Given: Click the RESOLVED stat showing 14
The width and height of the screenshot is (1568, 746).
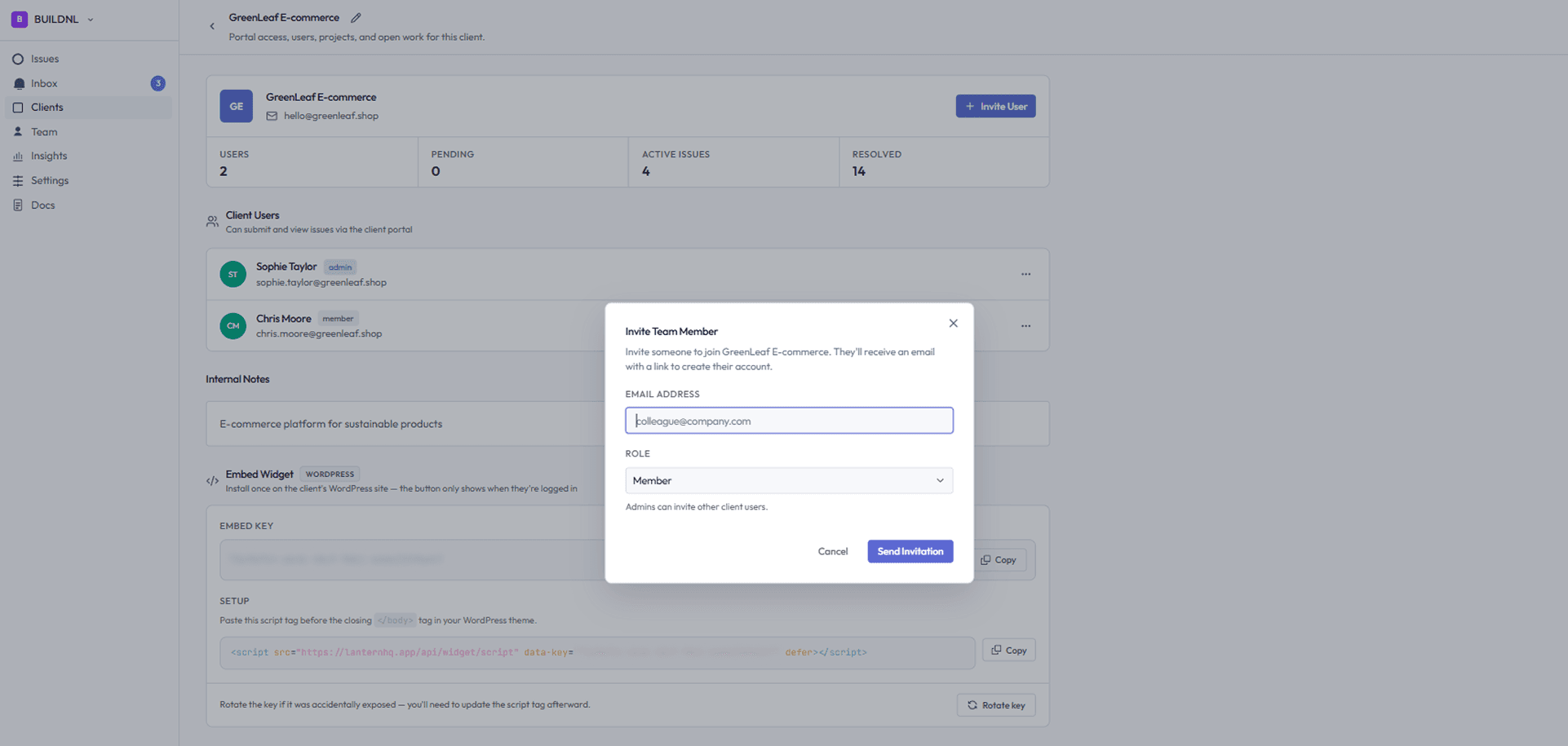Looking at the screenshot, I should pos(944,162).
